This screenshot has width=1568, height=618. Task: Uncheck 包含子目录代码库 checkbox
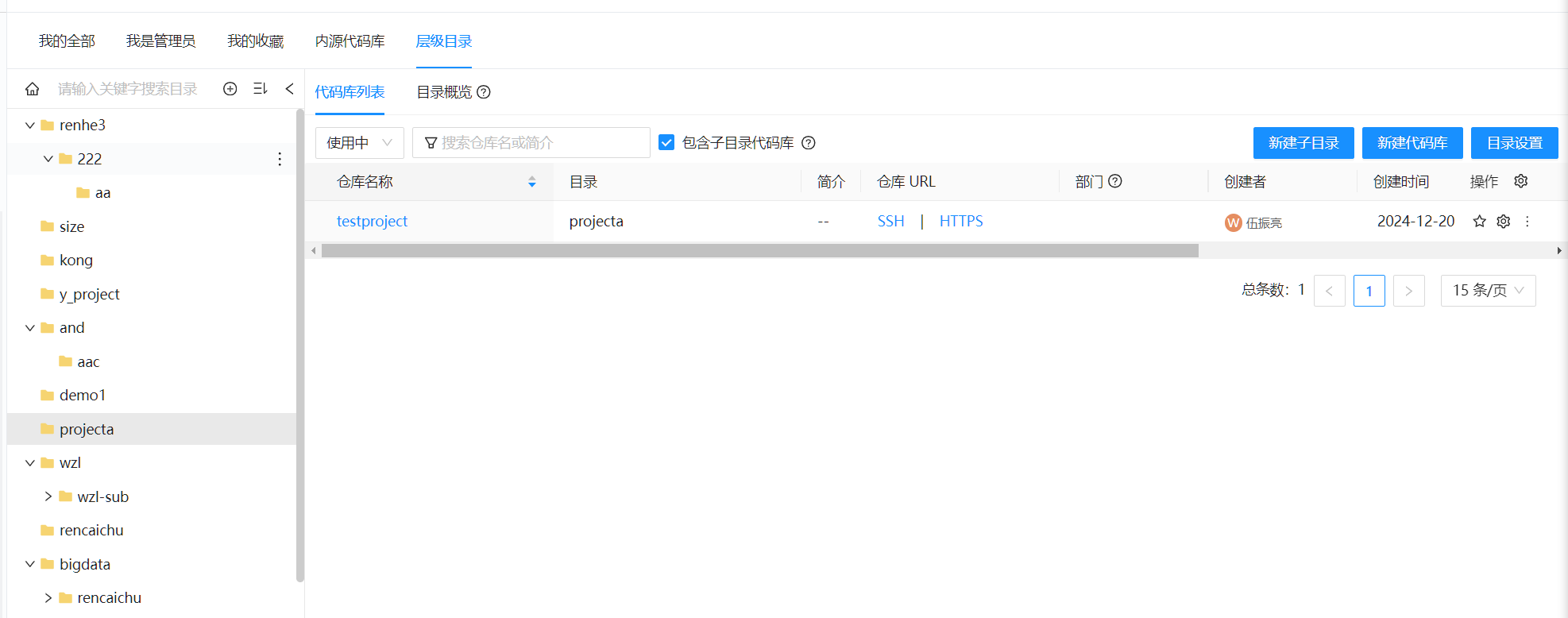(666, 143)
